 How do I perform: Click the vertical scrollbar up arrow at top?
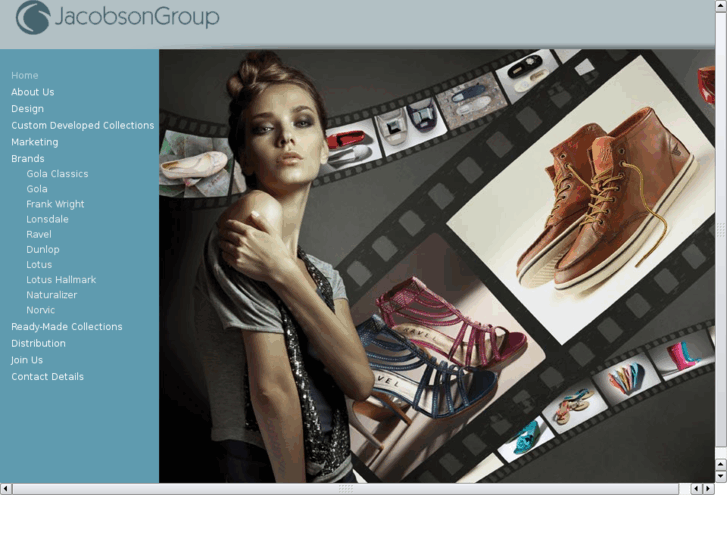[x=721, y=5]
